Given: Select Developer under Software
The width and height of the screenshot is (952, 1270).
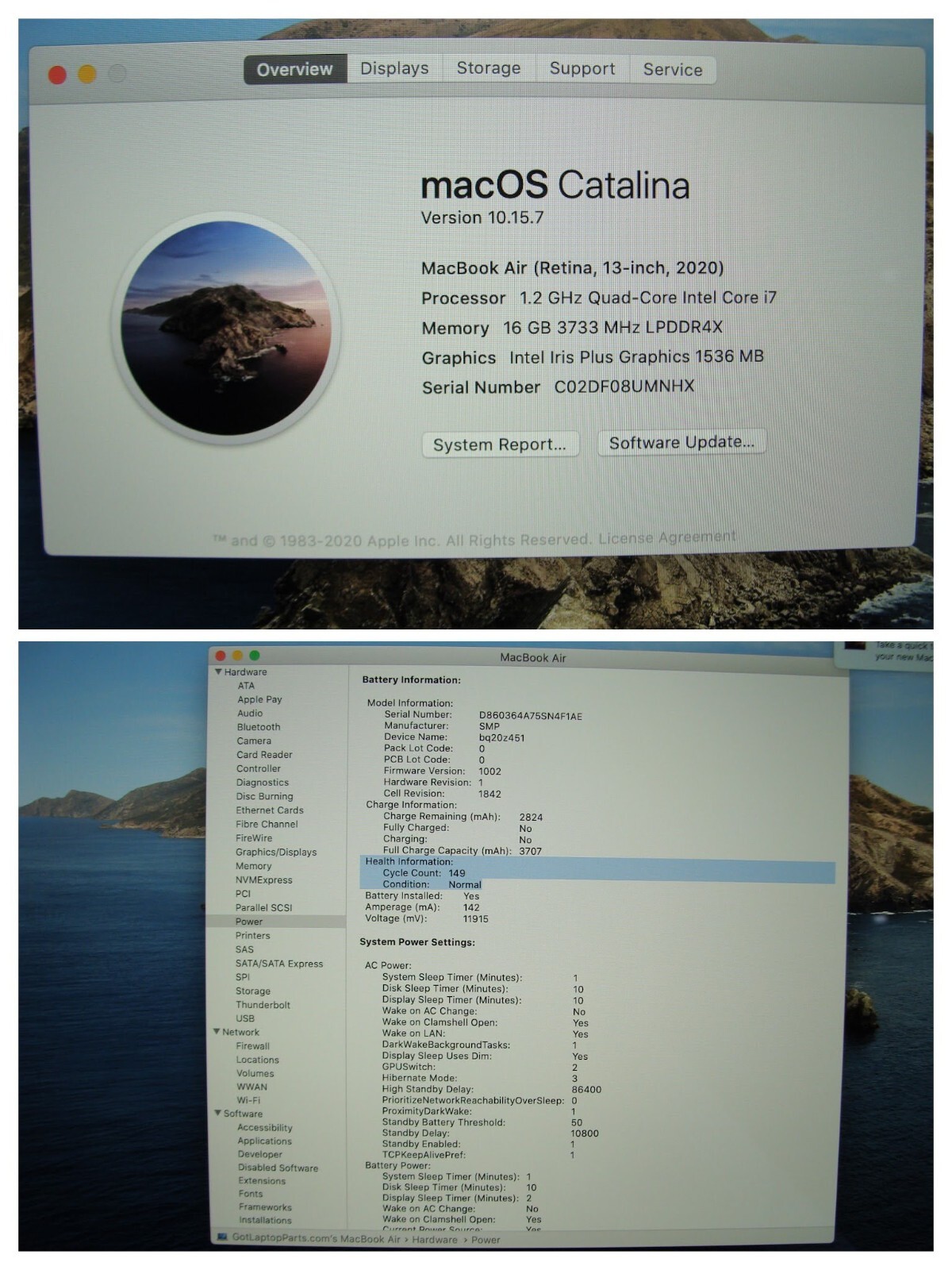Looking at the screenshot, I should [259, 1154].
